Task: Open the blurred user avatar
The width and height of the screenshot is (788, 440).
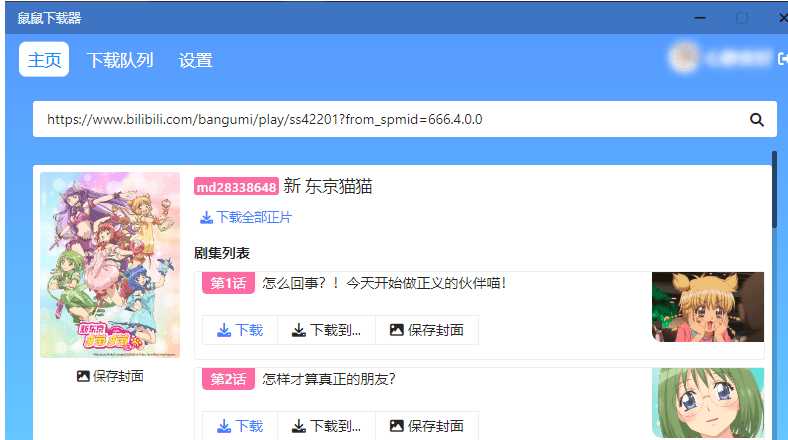Action: 684,58
